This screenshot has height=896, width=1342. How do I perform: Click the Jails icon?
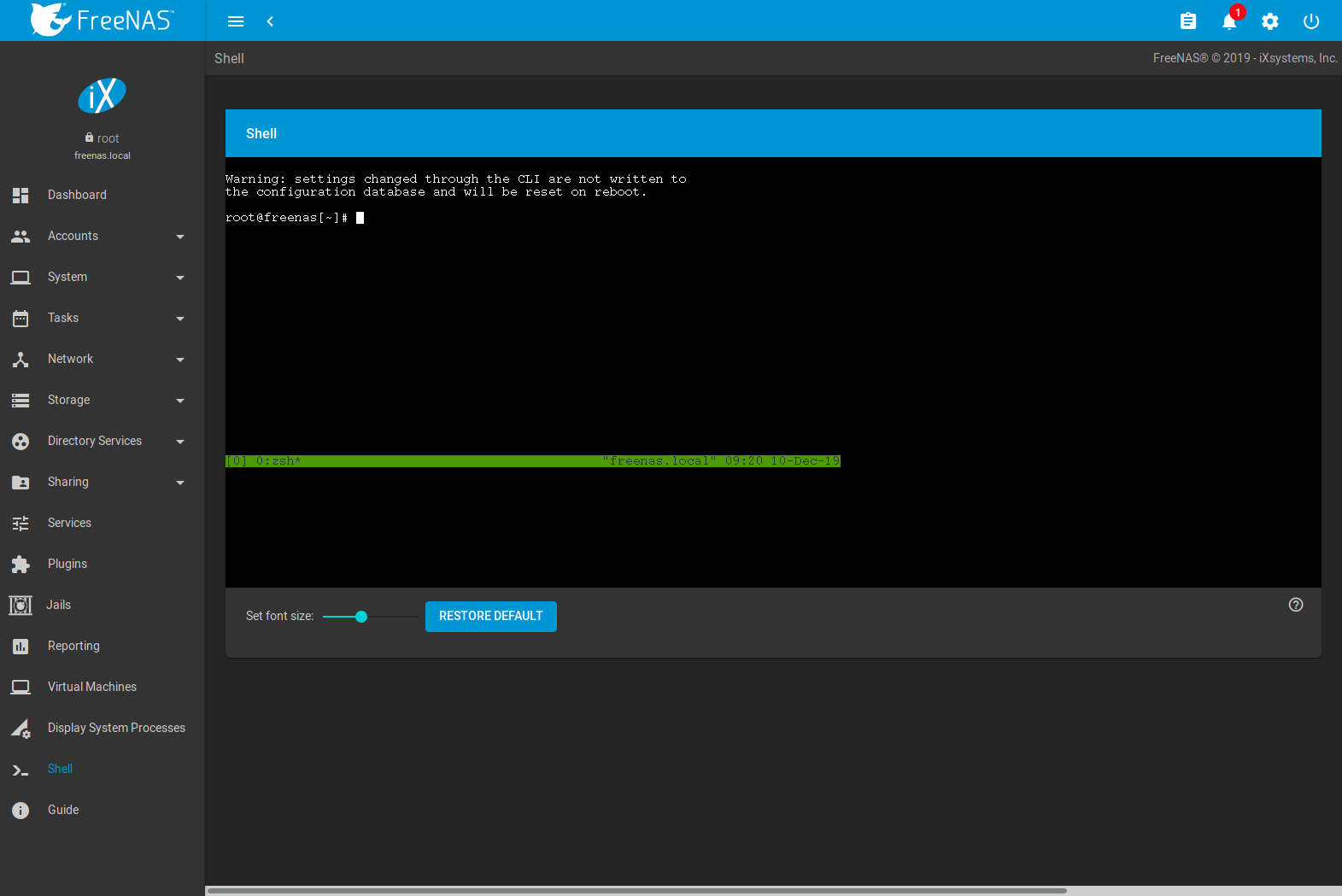click(x=21, y=606)
